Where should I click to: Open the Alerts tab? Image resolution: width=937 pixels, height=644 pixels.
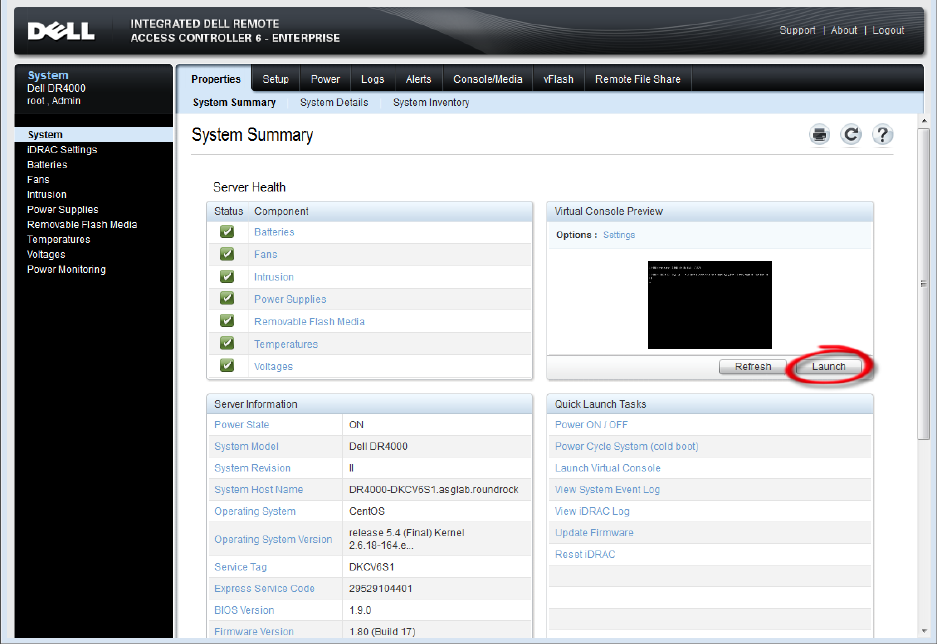[418, 79]
